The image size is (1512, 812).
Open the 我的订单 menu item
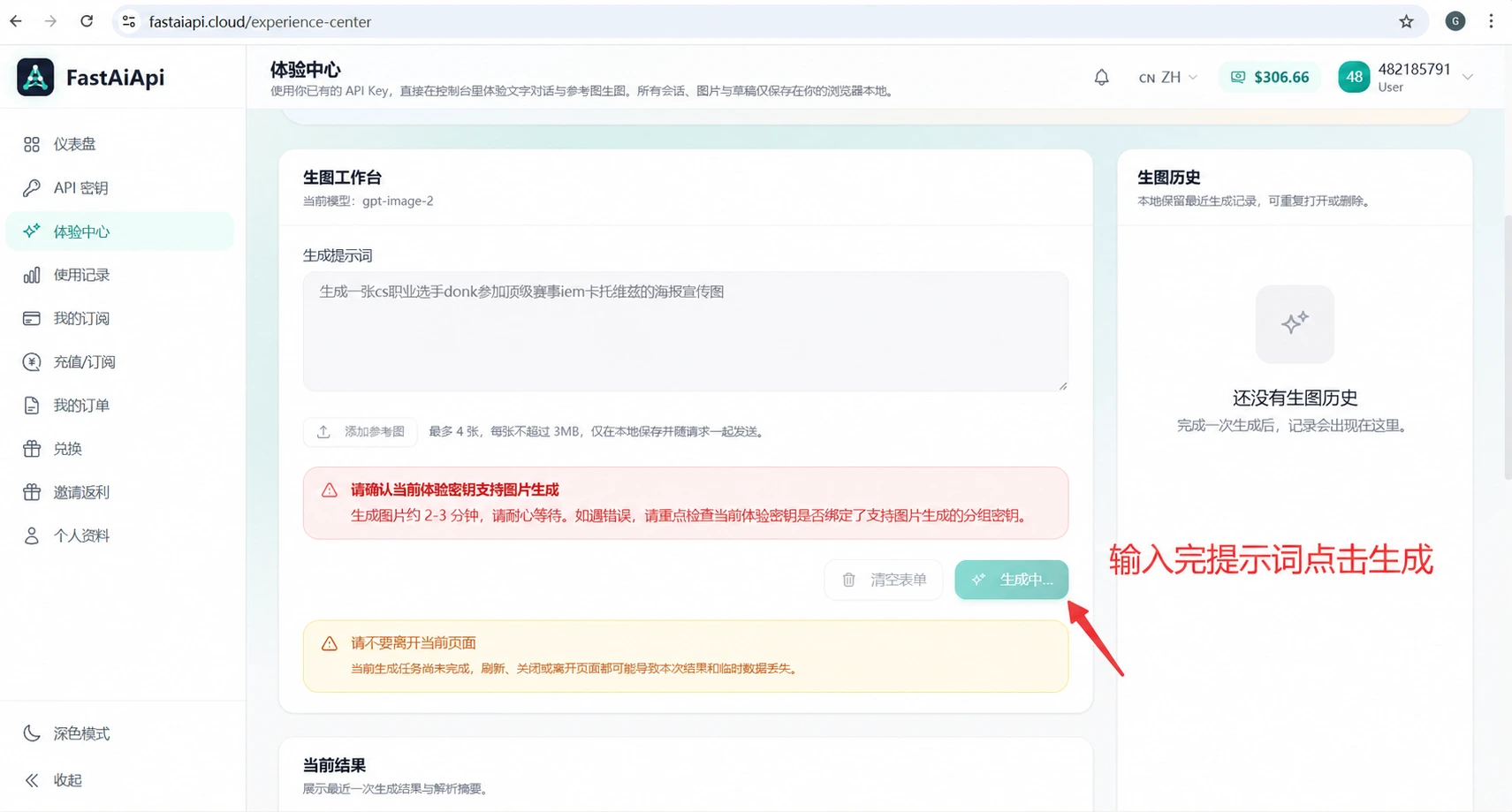tap(119, 405)
